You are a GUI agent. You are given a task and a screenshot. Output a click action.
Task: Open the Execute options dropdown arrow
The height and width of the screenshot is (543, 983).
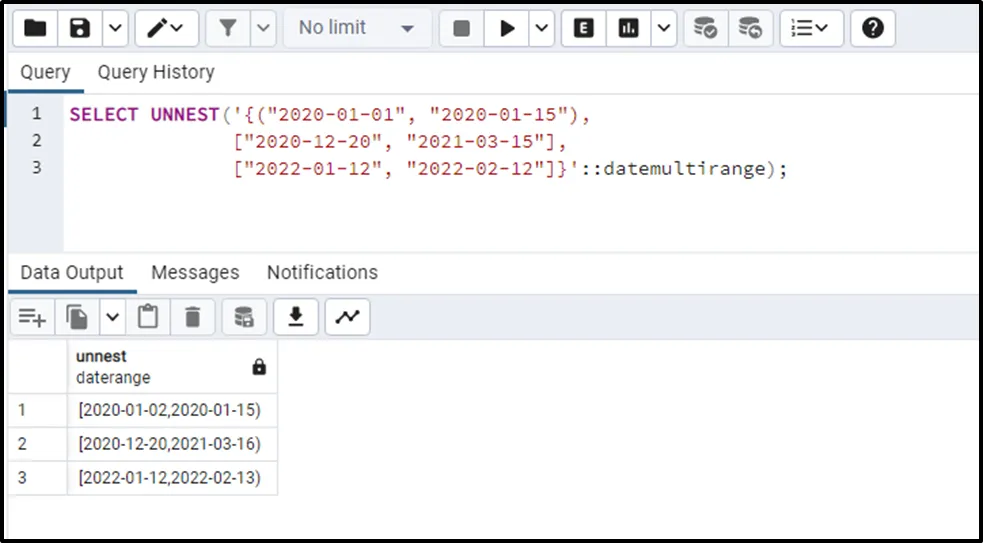[x=542, y=28]
